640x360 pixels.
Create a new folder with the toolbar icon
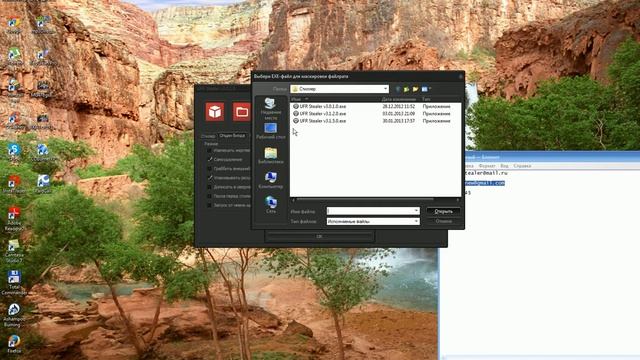pyautogui.click(x=416, y=89)
